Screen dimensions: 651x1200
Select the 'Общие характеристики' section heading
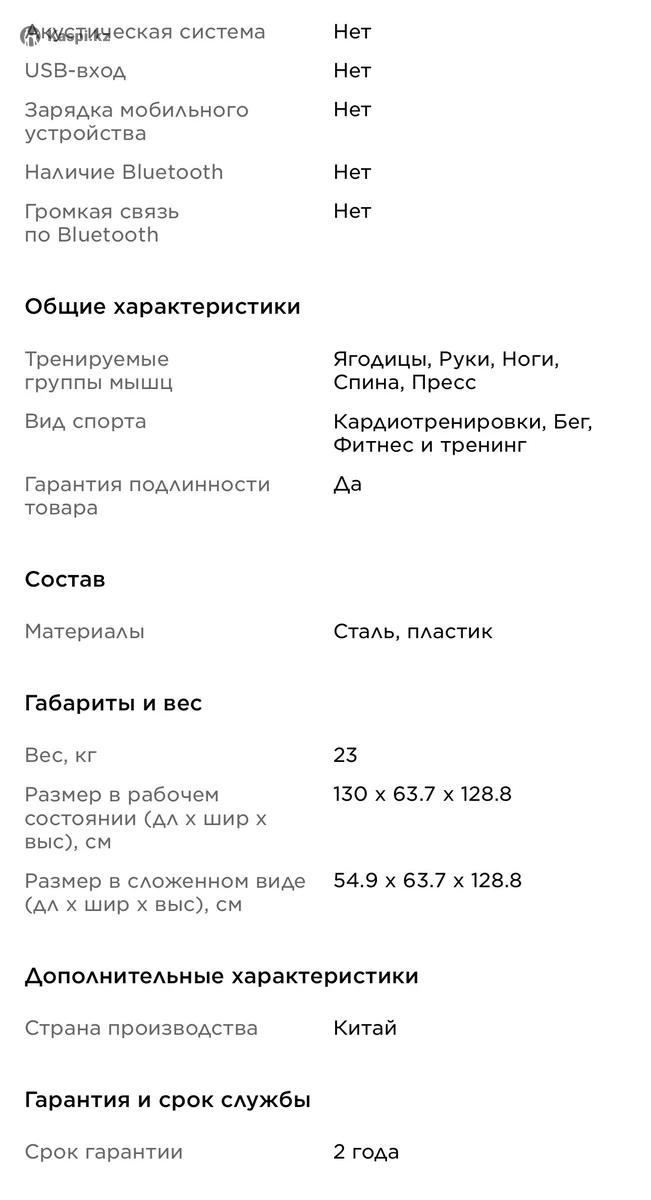162,307
